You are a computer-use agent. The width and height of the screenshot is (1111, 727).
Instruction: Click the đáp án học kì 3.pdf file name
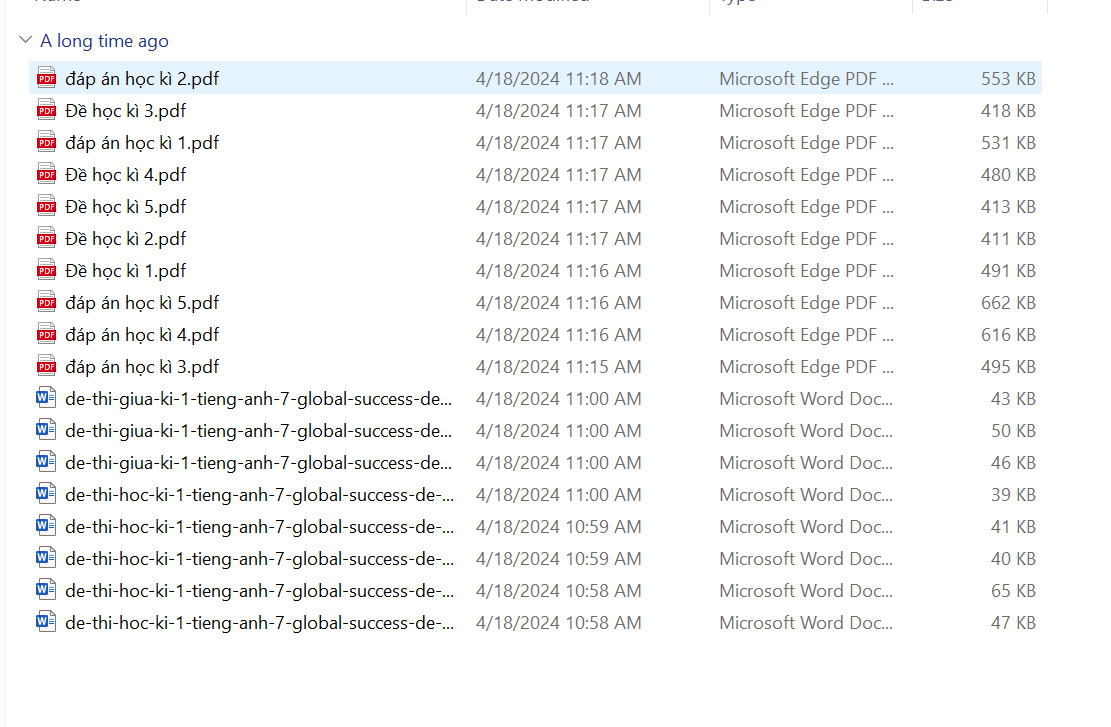pos(142,366)
